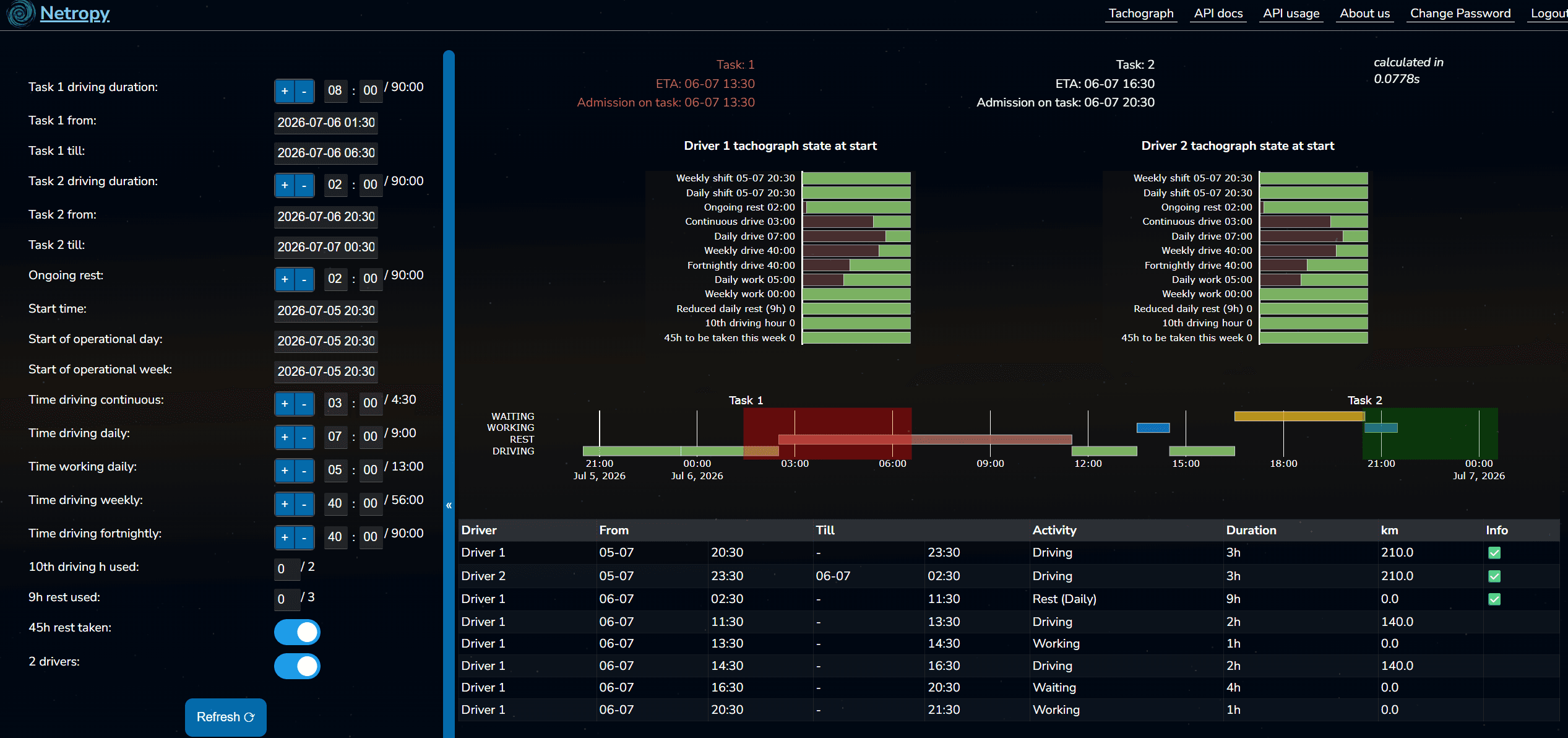
Task: Toggle the 45h rest taken switch
Action: [297, 632]
